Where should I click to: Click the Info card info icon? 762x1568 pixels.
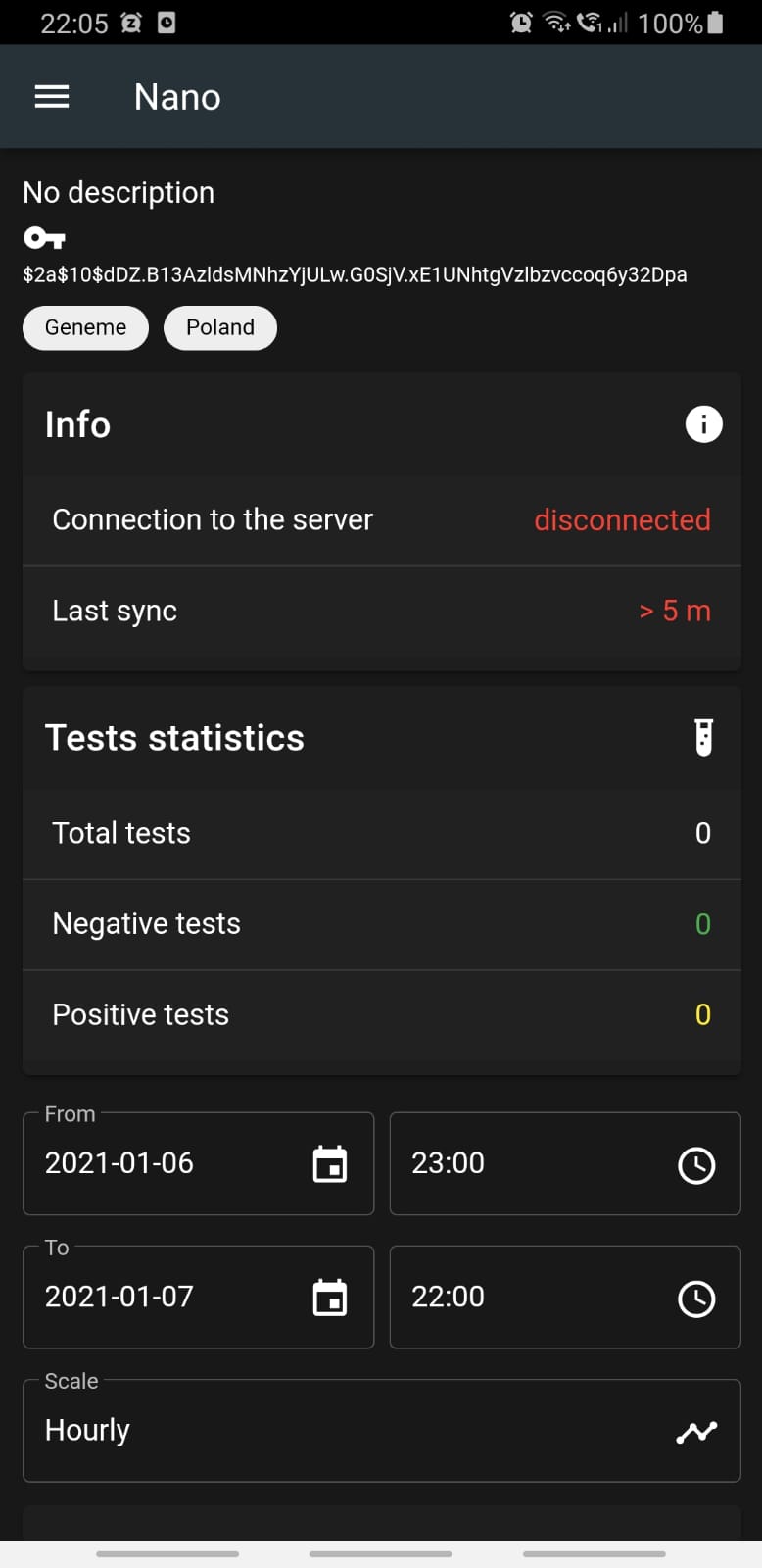point(703,424)
